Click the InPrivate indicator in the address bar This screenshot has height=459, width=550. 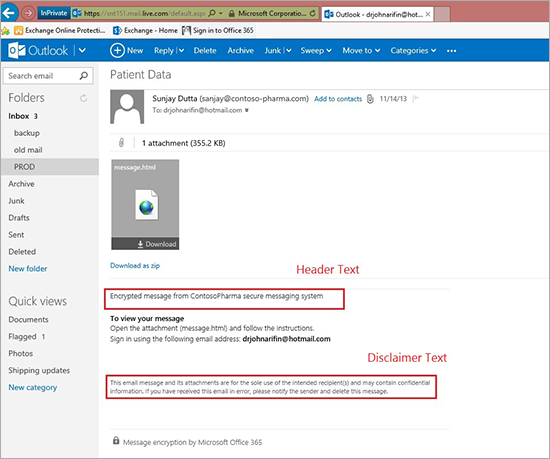coord(54,13)
